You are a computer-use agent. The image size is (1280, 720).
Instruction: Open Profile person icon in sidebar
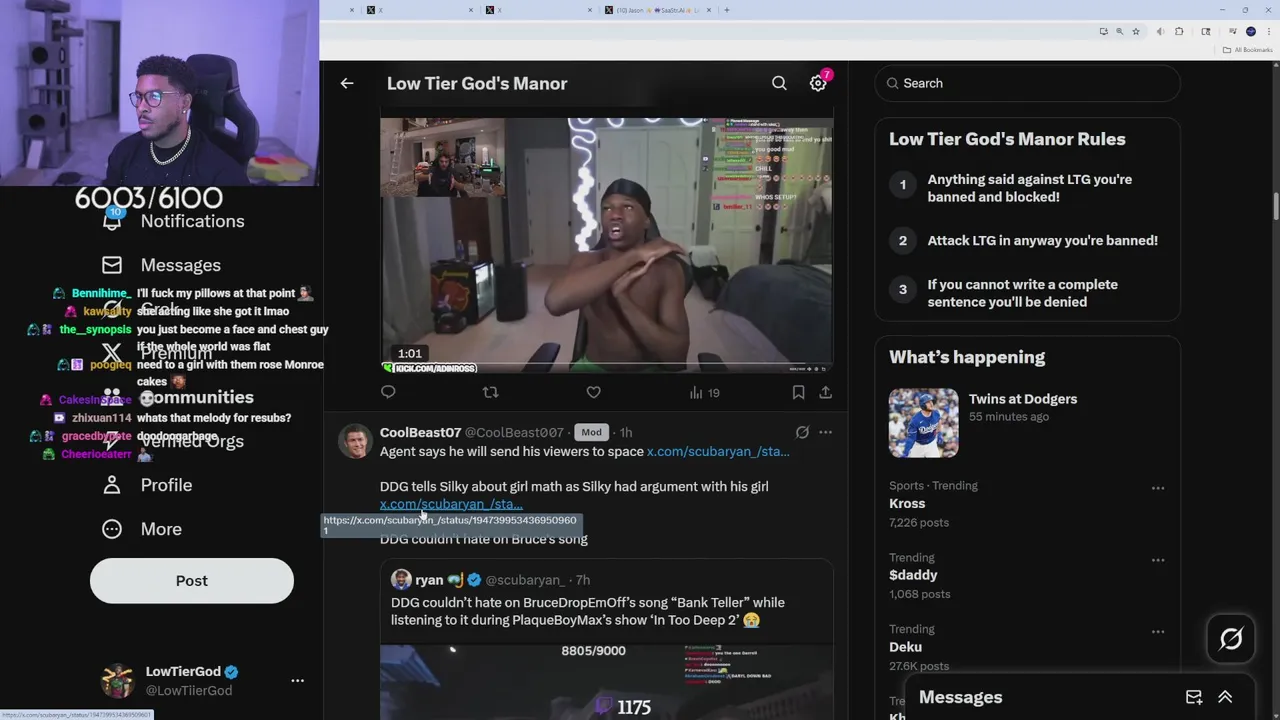[112, 485]
